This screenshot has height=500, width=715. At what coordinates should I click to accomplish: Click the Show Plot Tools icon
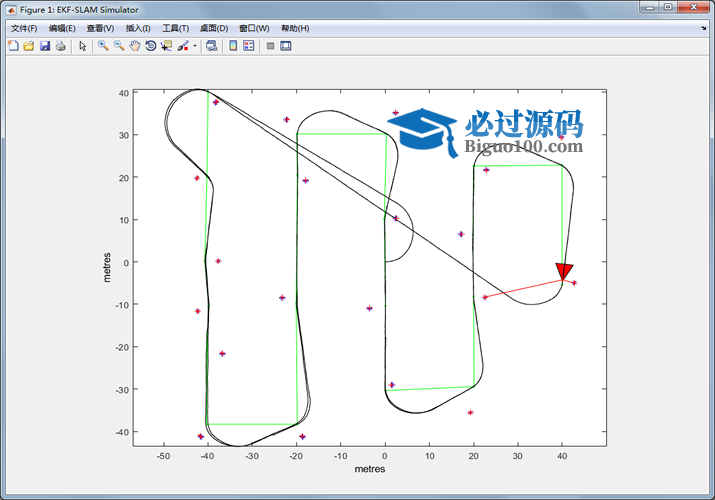tap(285, 46)
